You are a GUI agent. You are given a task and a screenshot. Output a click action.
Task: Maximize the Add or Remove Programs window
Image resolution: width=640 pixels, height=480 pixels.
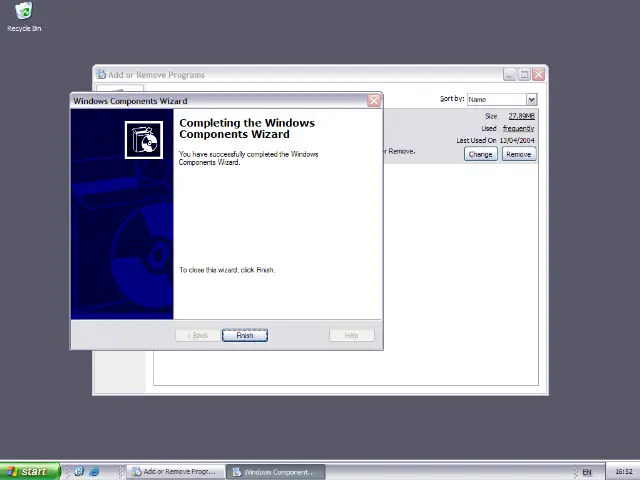(x=524, y=75)
